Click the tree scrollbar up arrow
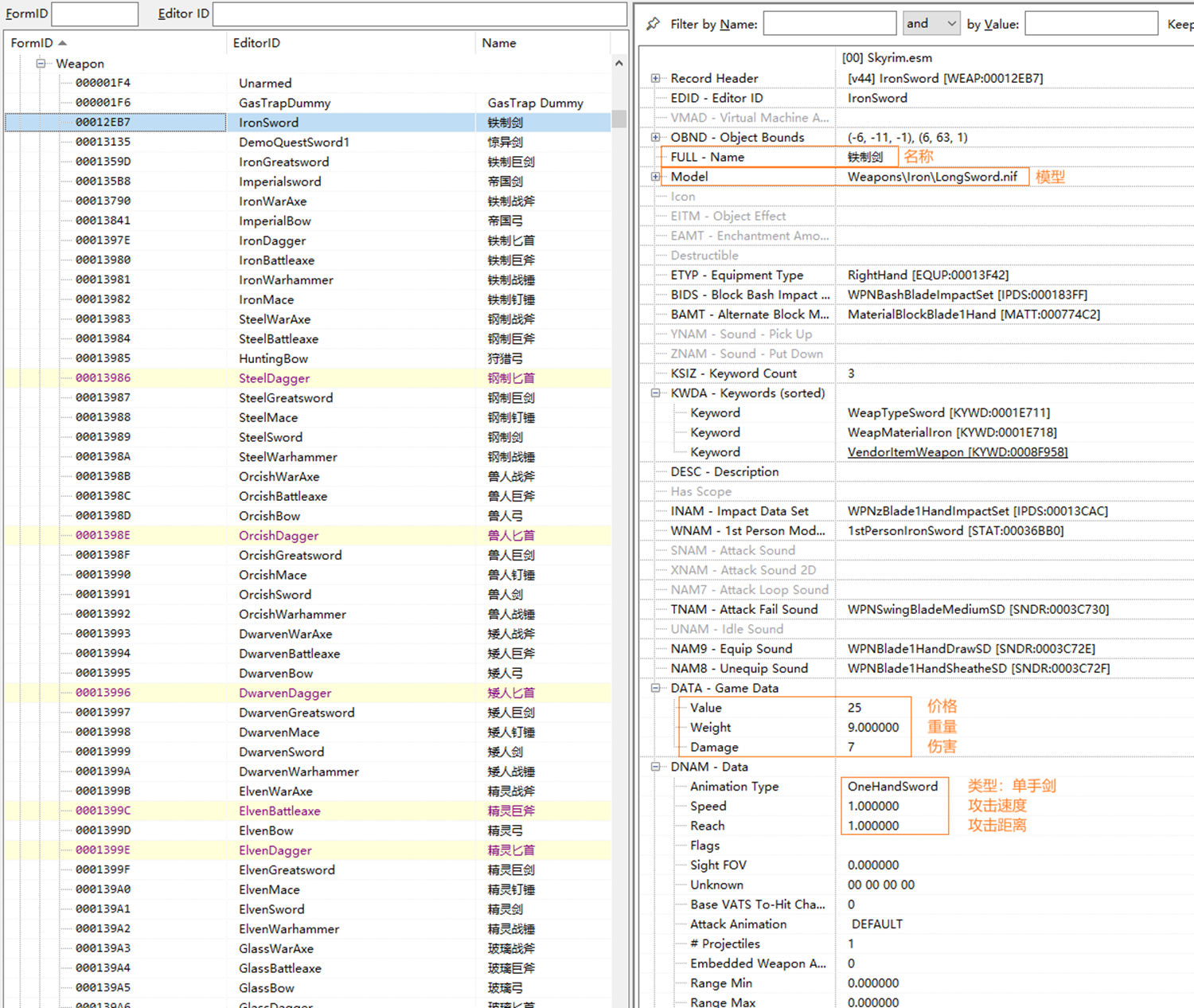The height and width of the screenshot is (1008, 1194). point(619,64)
